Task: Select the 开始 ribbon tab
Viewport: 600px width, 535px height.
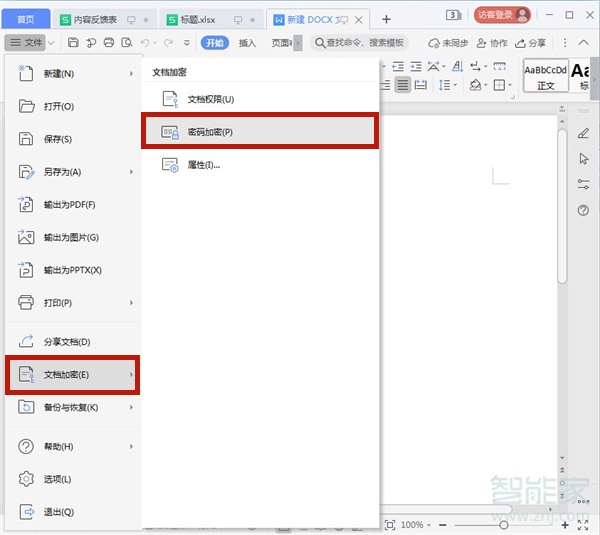Action: tap(215, 42)
